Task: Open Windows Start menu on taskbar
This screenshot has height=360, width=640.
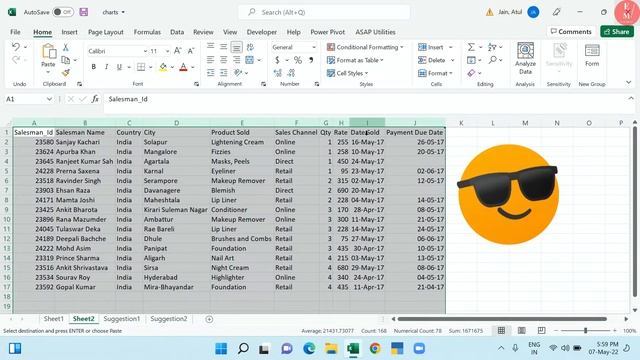Action: pyautogui.click(x=221, y=349)
